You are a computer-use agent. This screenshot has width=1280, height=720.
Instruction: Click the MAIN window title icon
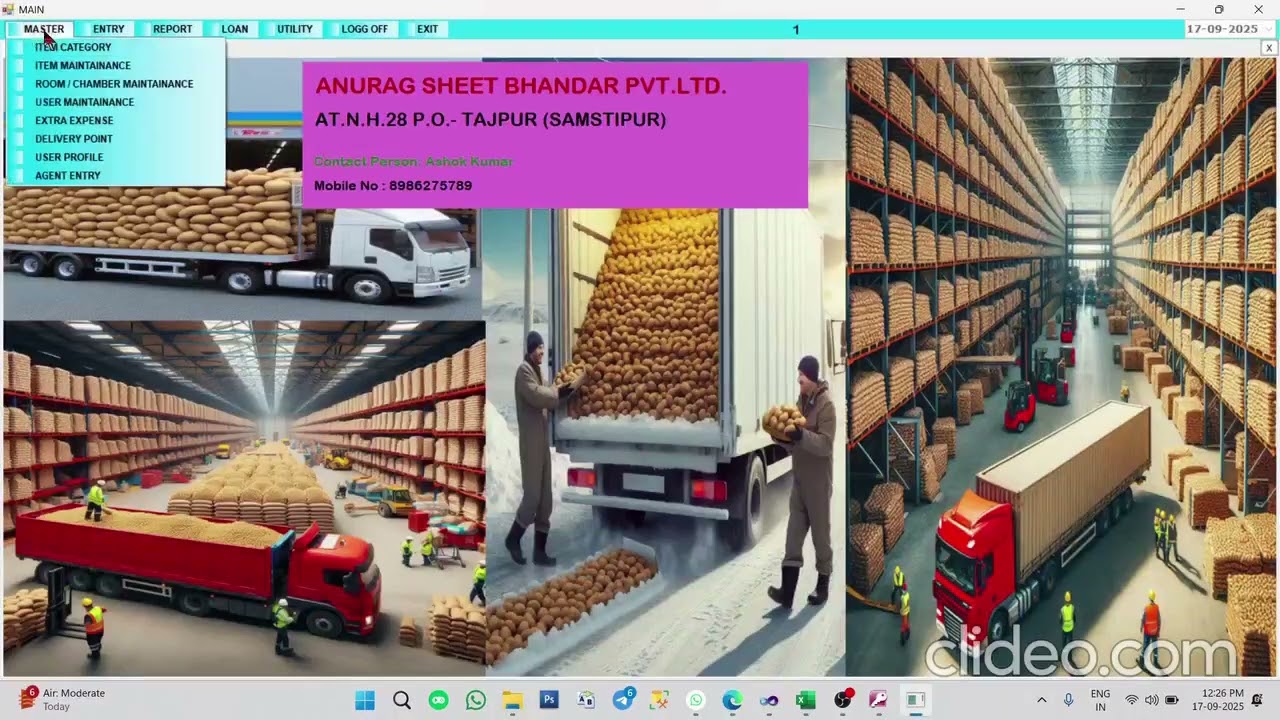(9, 9)
